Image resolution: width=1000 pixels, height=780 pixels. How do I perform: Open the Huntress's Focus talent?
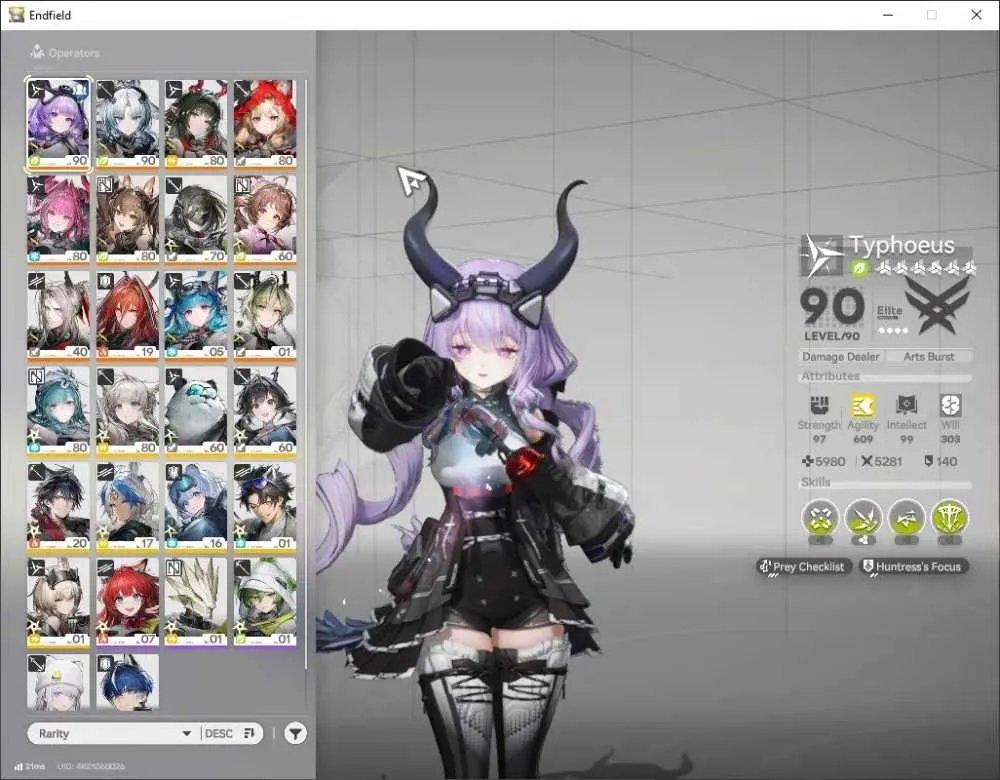[914, 566]
